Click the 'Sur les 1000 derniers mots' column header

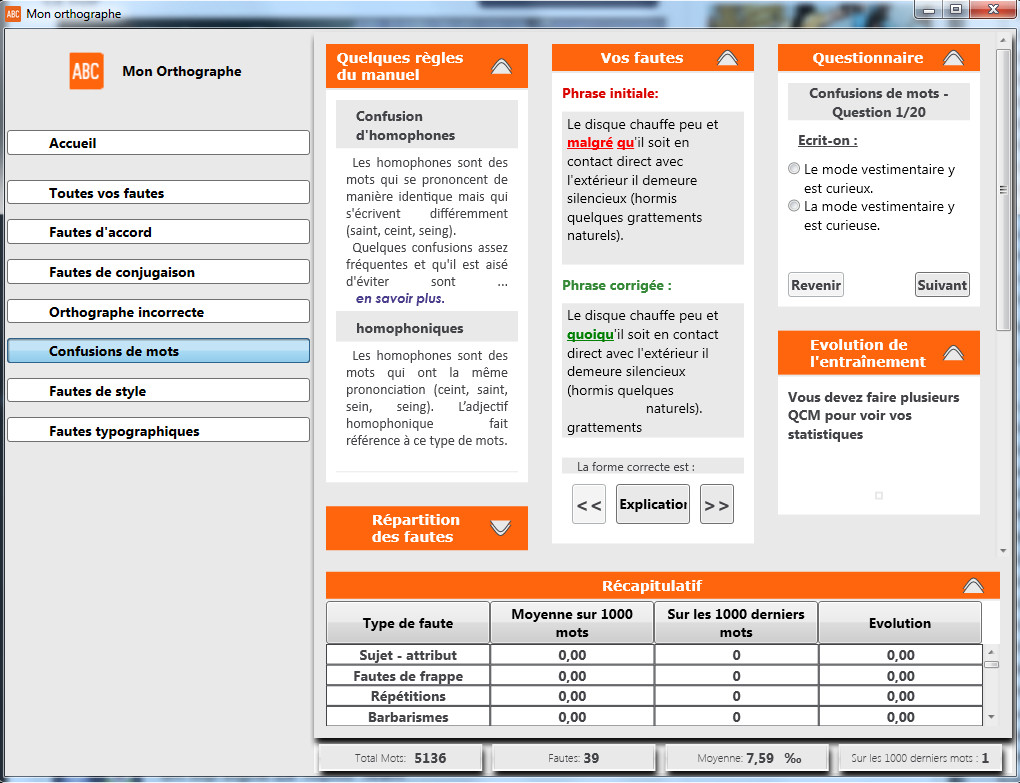(736, 623)
